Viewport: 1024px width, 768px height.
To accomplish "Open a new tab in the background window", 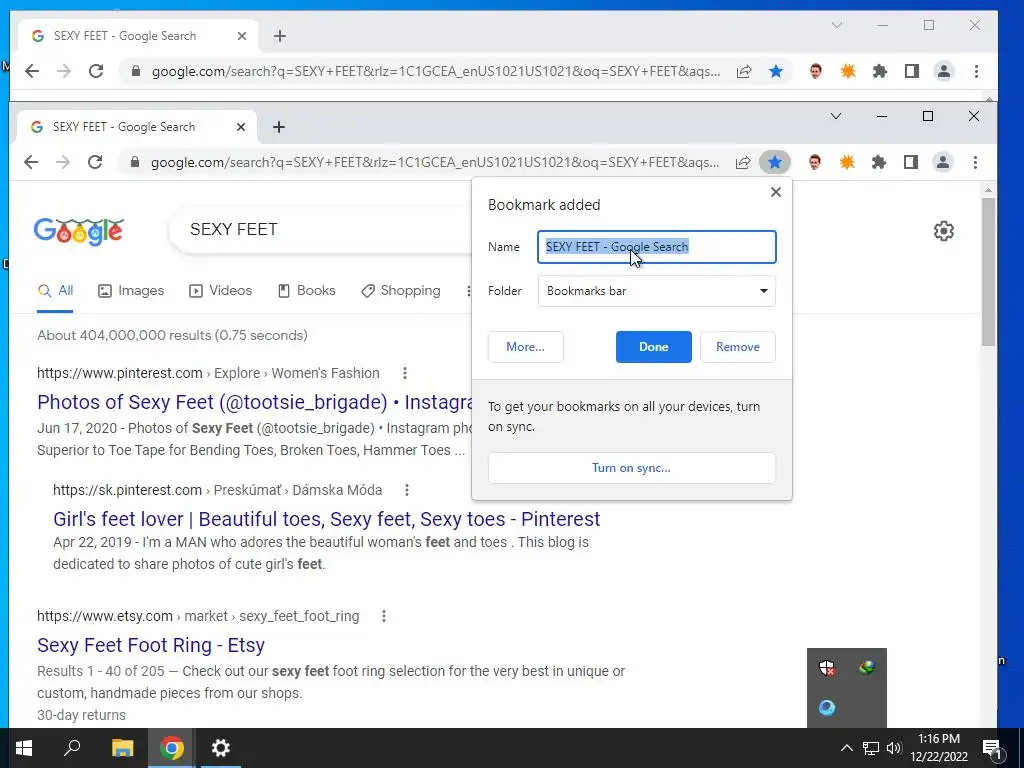I will 280,36.
